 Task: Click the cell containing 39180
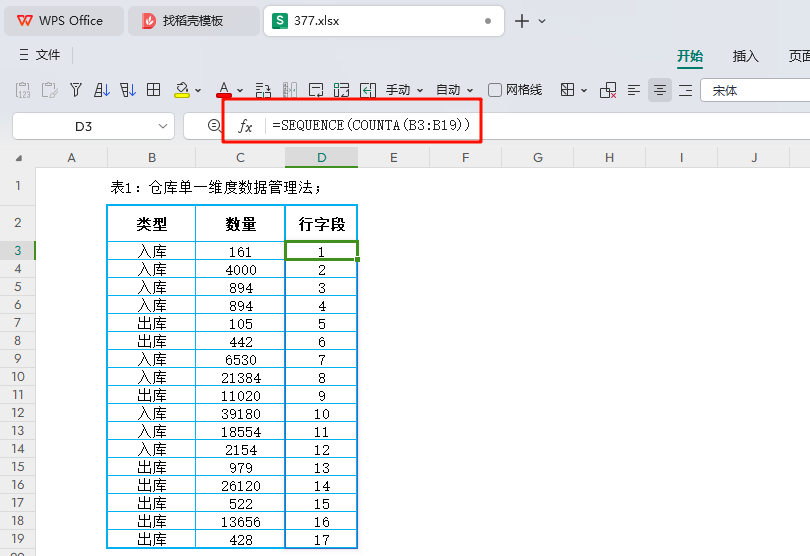[241, 413]
